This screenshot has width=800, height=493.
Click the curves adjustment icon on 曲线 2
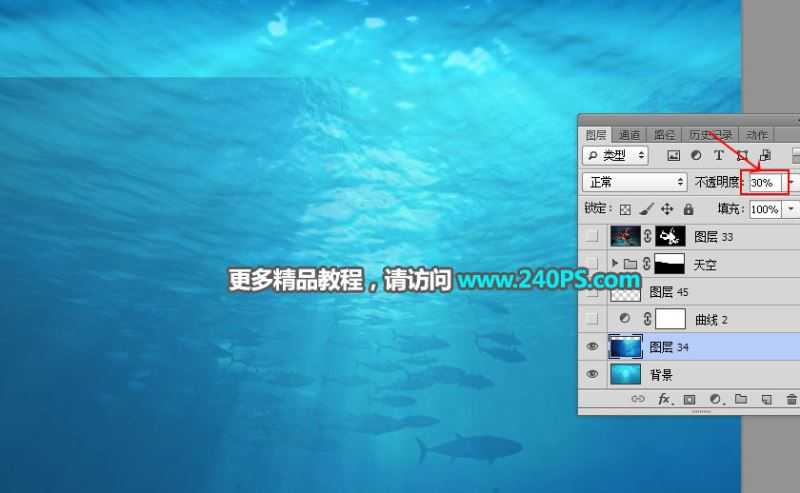tap(624, 318)
